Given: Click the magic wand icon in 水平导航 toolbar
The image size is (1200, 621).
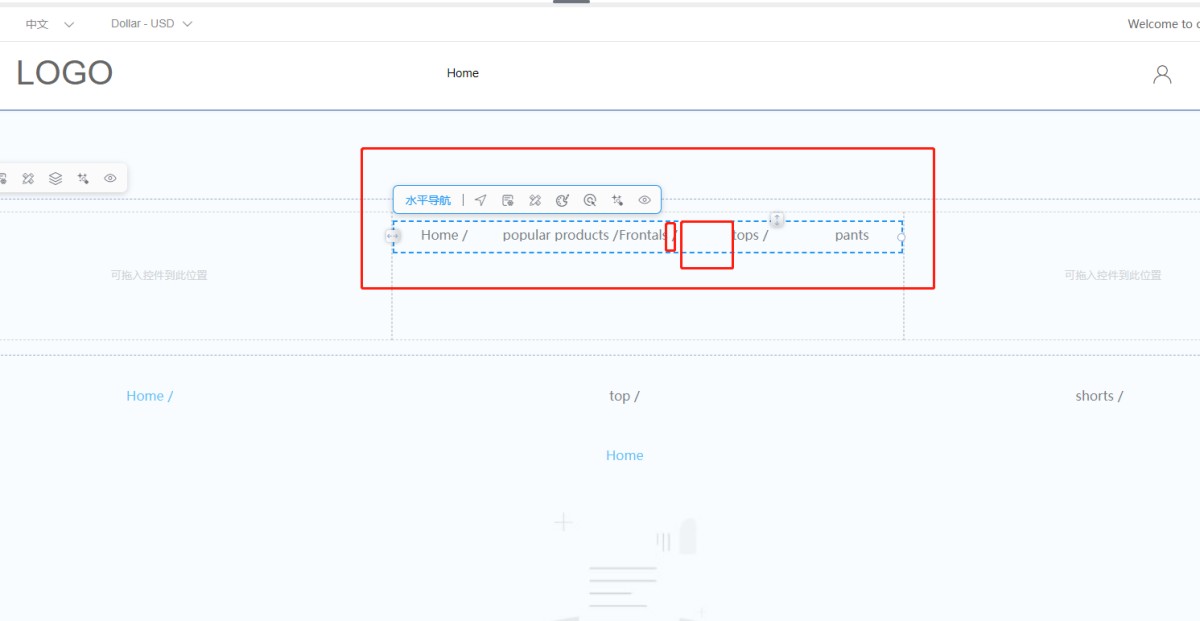Looking at the screenshot, I should [617, 200].
